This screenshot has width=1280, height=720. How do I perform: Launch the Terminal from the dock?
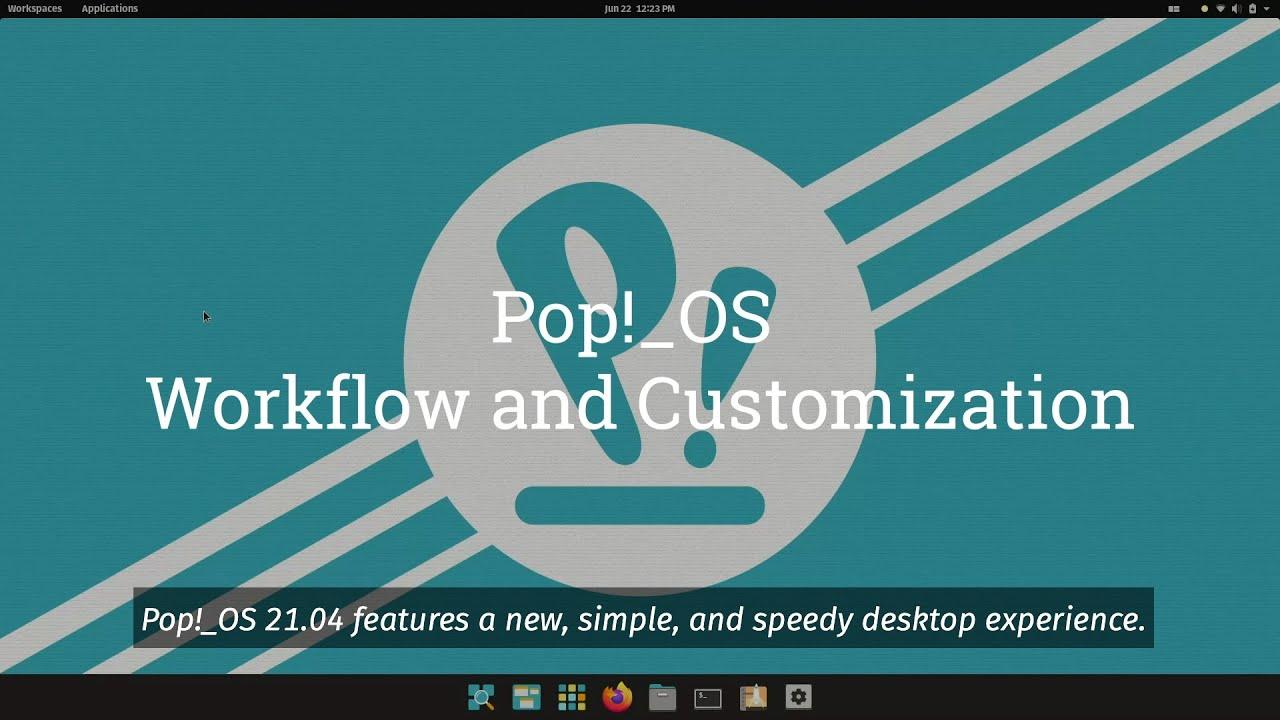click(708, 697)
